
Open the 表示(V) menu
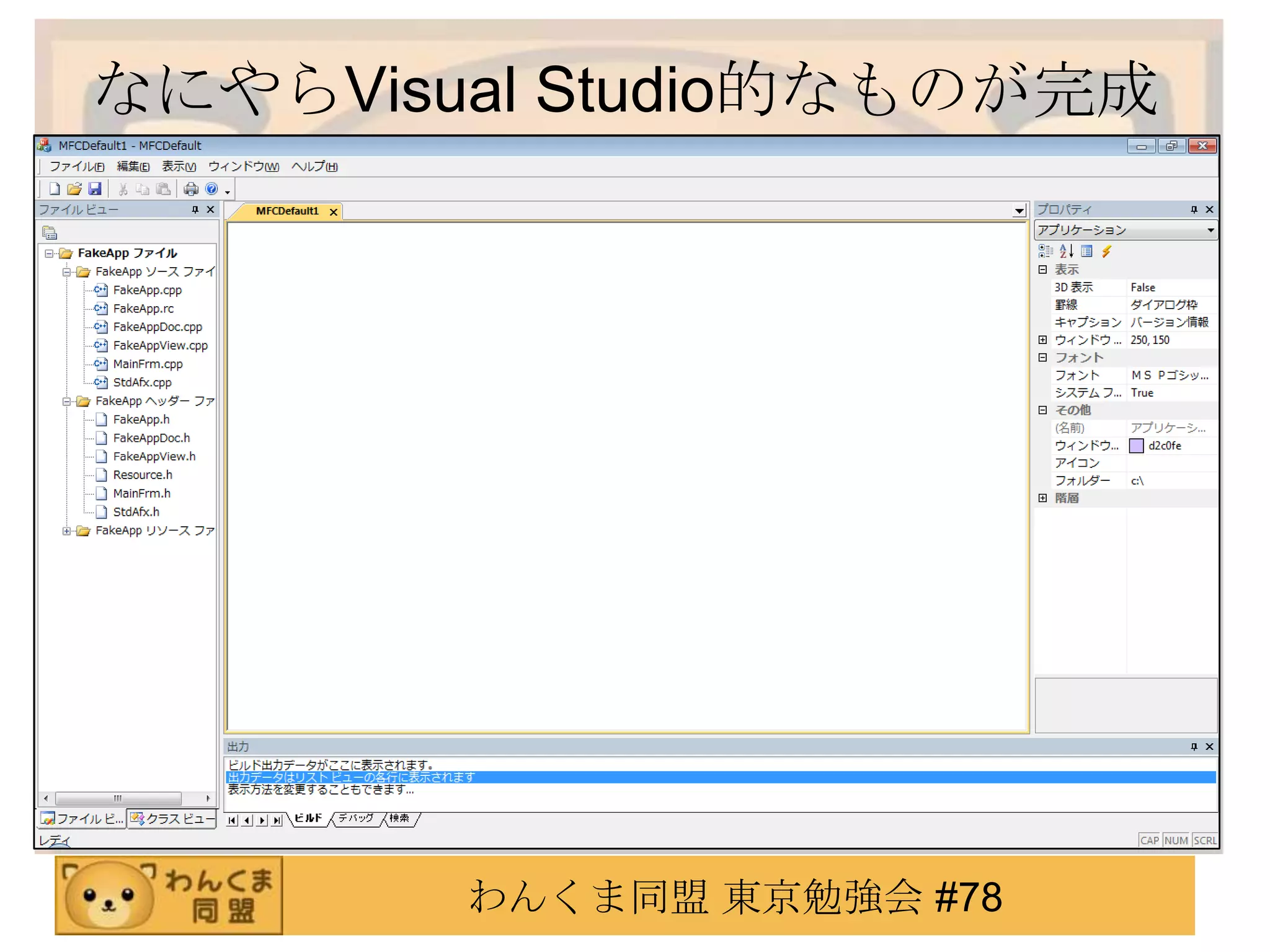coord(179,166)
